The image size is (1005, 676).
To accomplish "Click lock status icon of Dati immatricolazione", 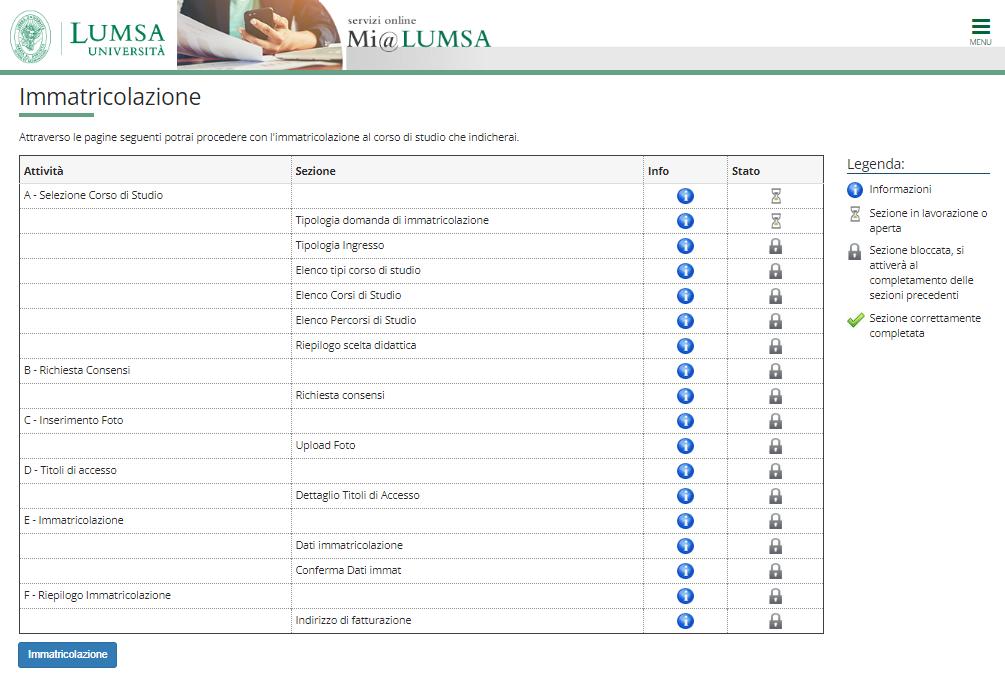I will point(776,546).
